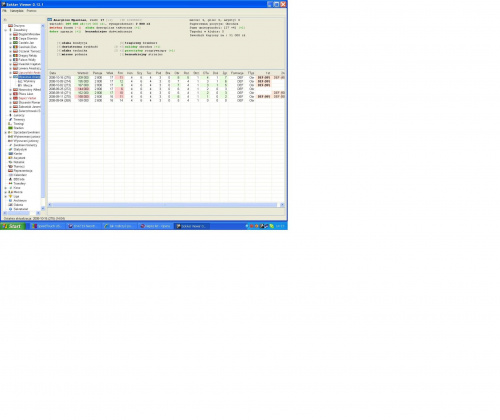Open the Stadion section
Image resolution: width=500 pixels, height=420 pixels.
point(18,128)
